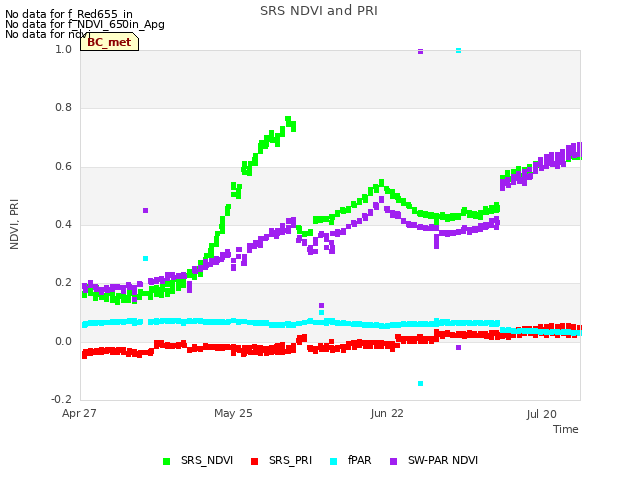Viewport: 640px width, 480px height.
Task: Select the fPAR legend label
Action: 360,460
